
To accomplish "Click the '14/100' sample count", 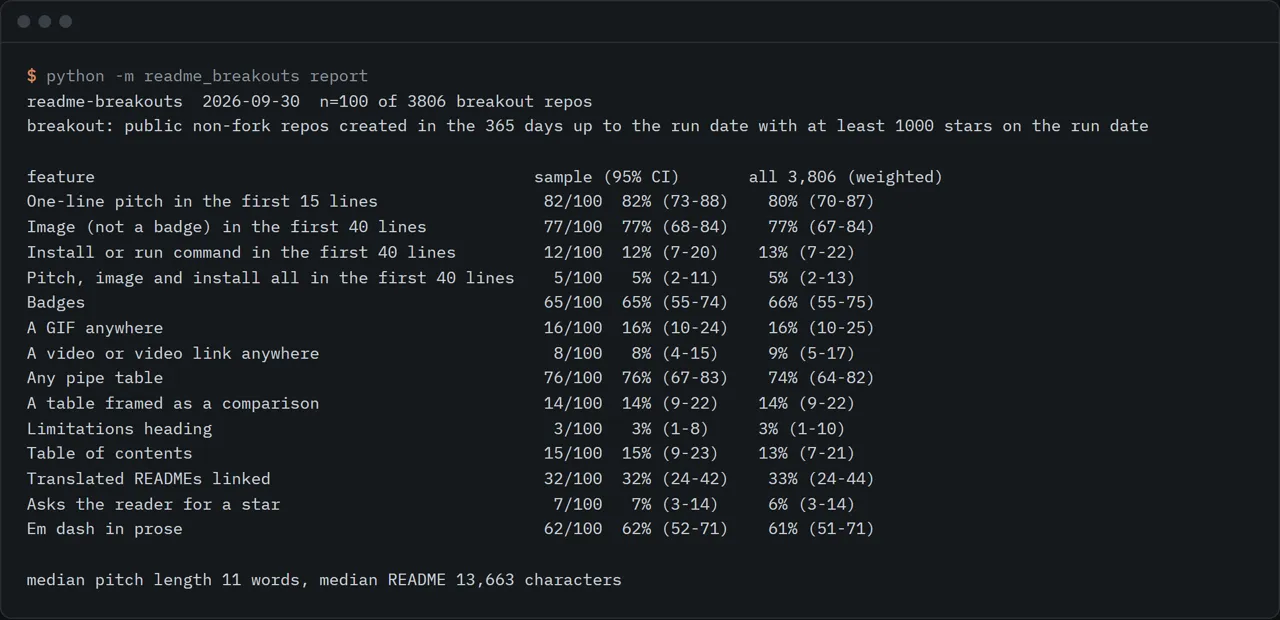I will click(573, 404).
